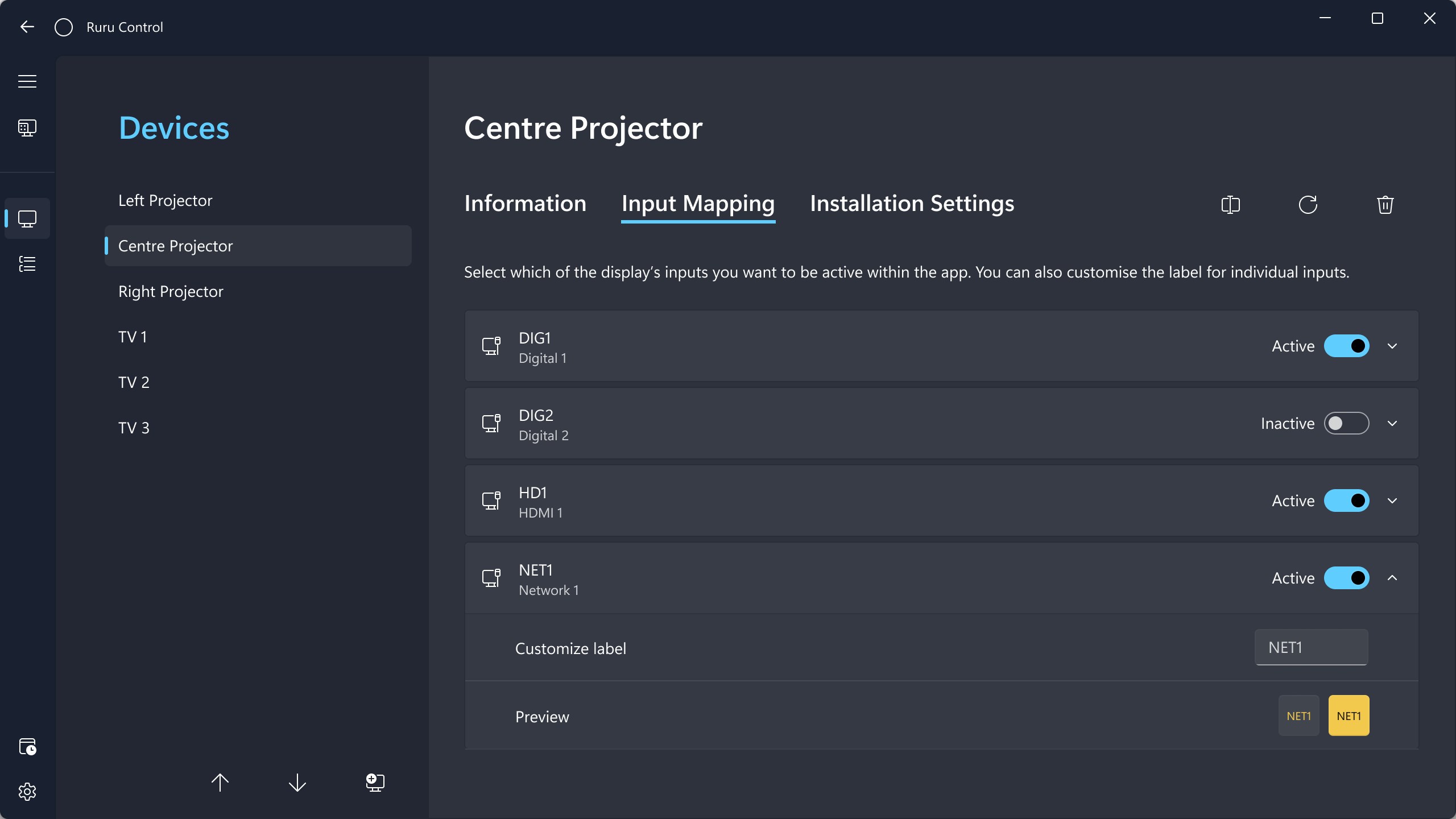
Task: Collapse the NET1 input section
Action: 1392,578
